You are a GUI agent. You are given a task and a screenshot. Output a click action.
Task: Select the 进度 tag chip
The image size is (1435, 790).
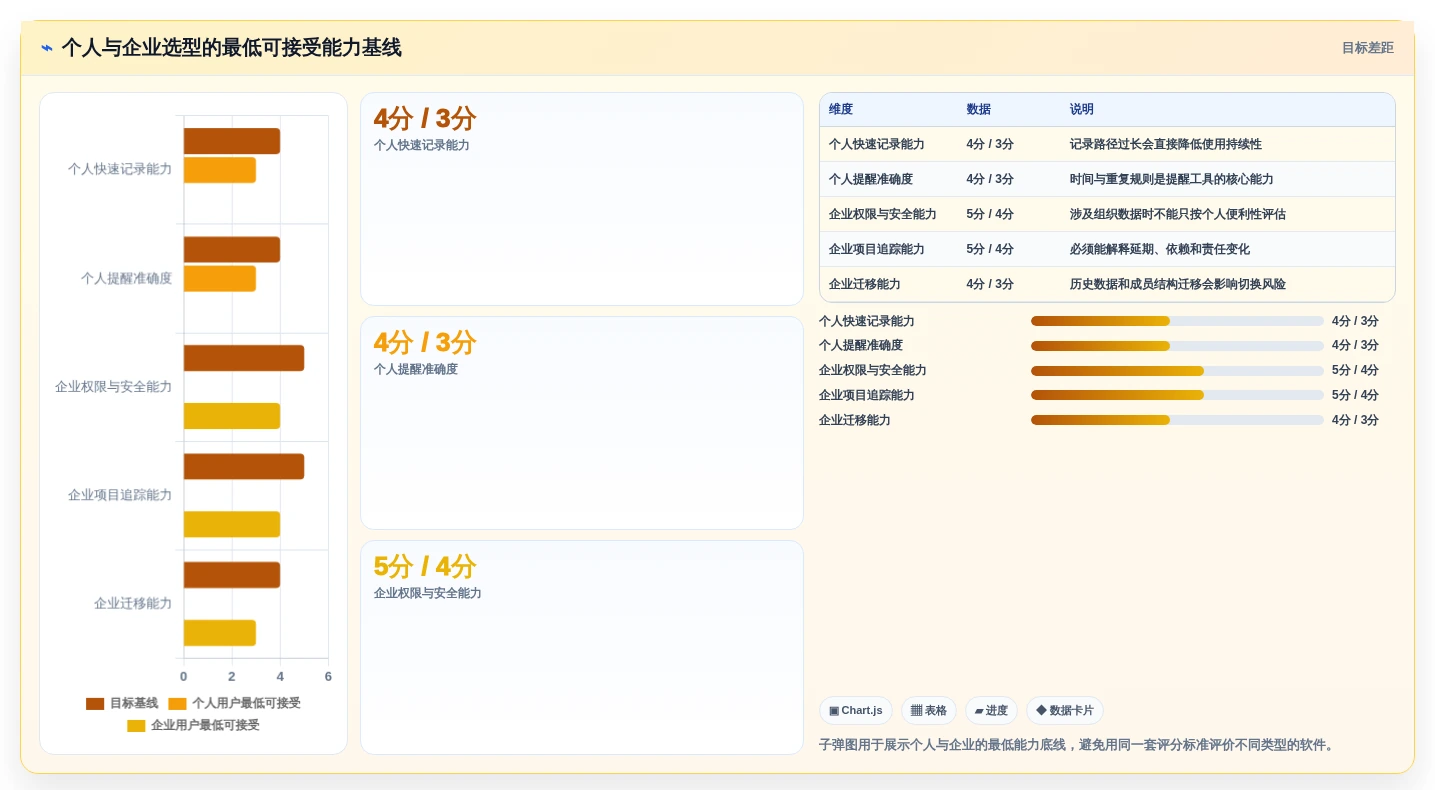pos(991,711)
